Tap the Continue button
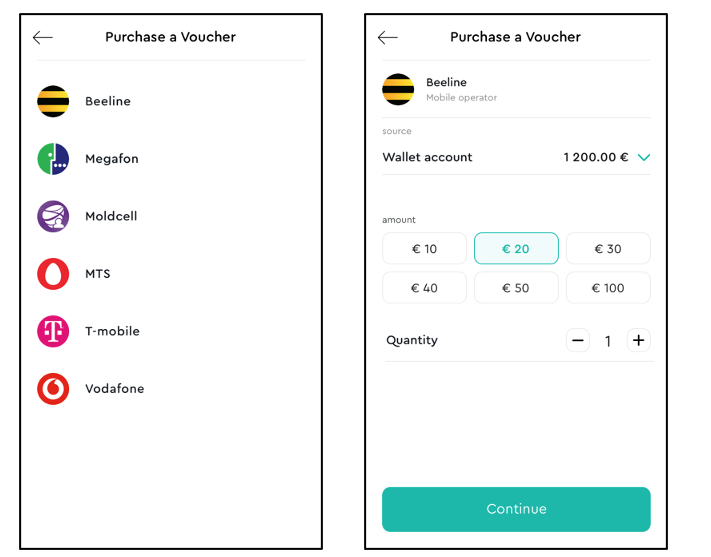The height and width of the screenshot is (557, 711). coord(516,509)
